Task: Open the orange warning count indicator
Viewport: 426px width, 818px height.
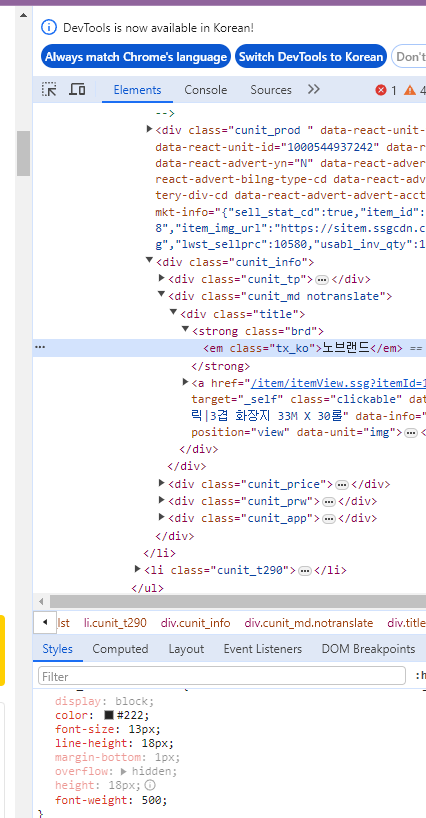Action: pos(415,90)
